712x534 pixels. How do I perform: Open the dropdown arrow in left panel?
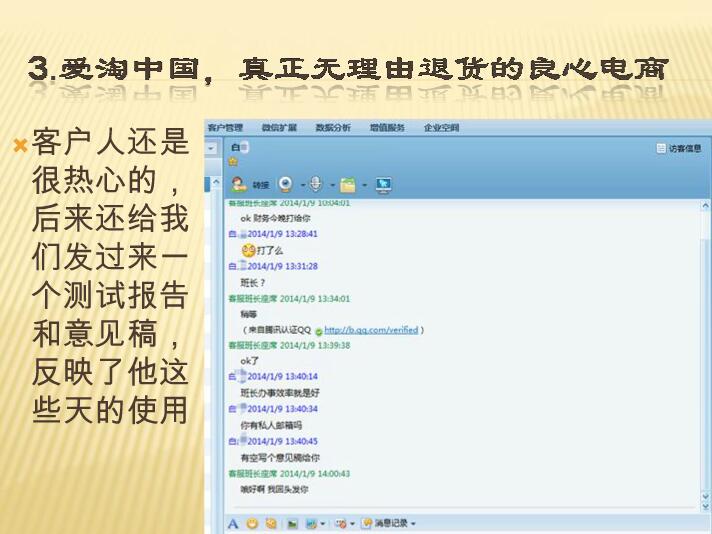coord(211,148)
